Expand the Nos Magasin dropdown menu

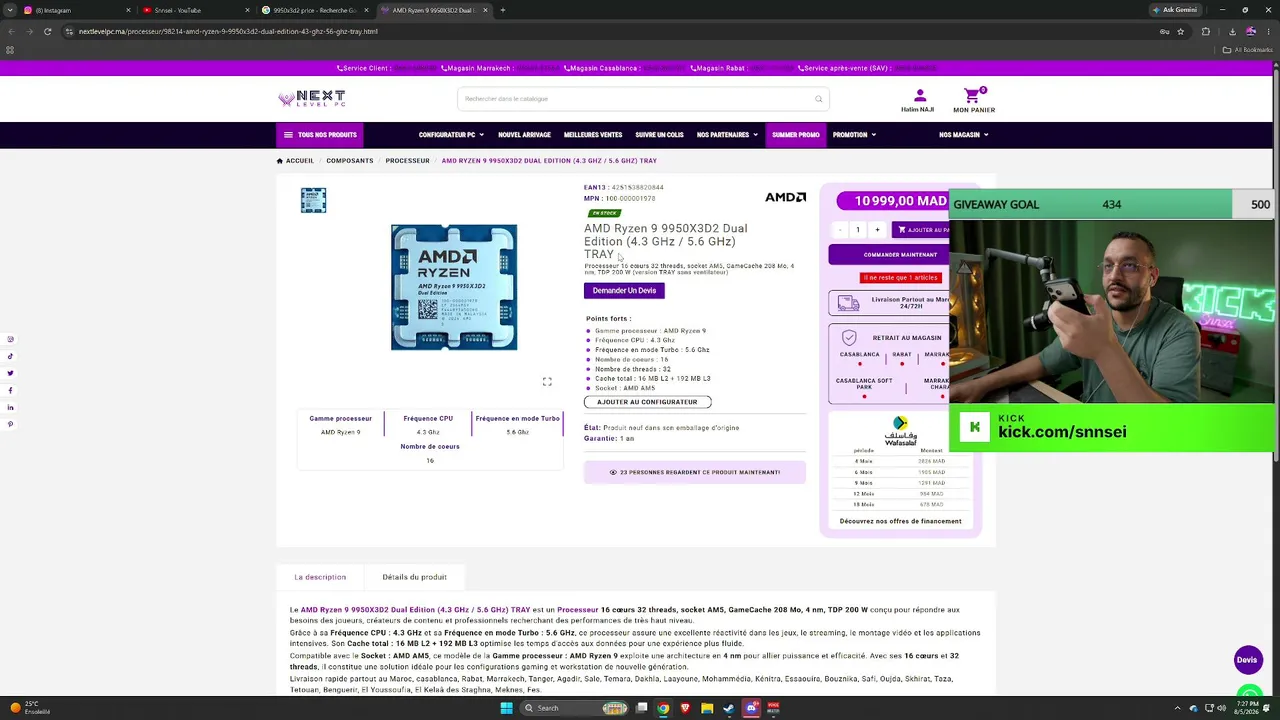tap(963, 135)
